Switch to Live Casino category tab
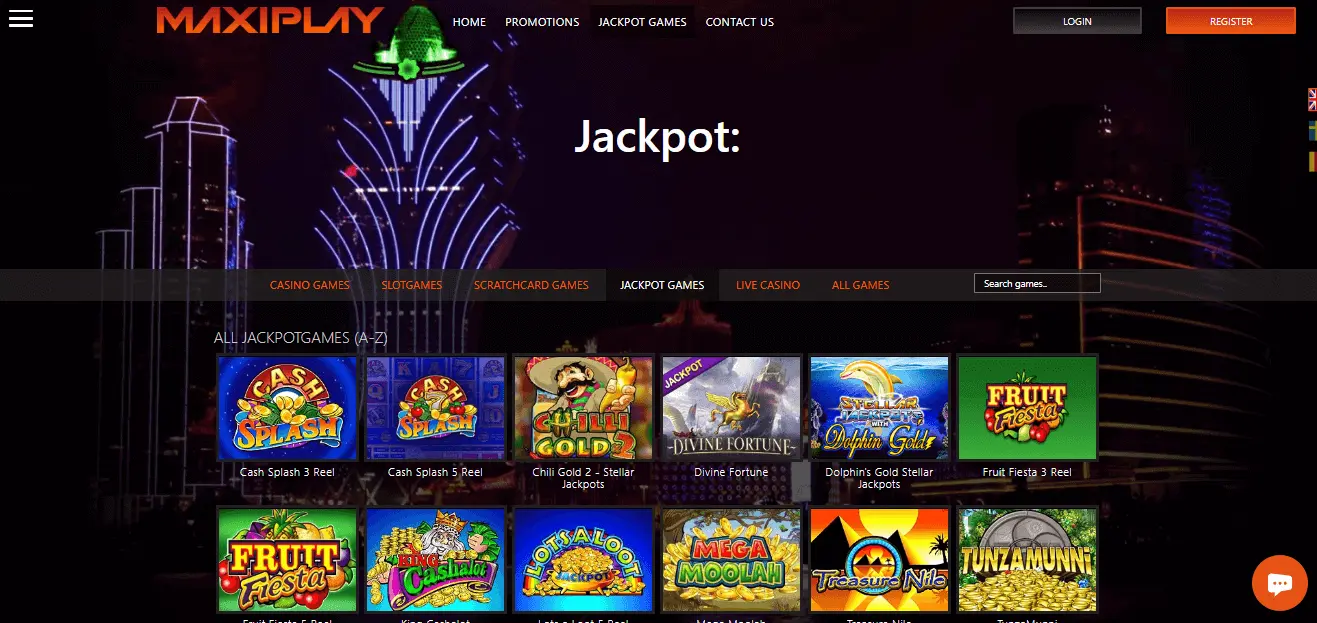The image size is (1317, 623). 768,285
